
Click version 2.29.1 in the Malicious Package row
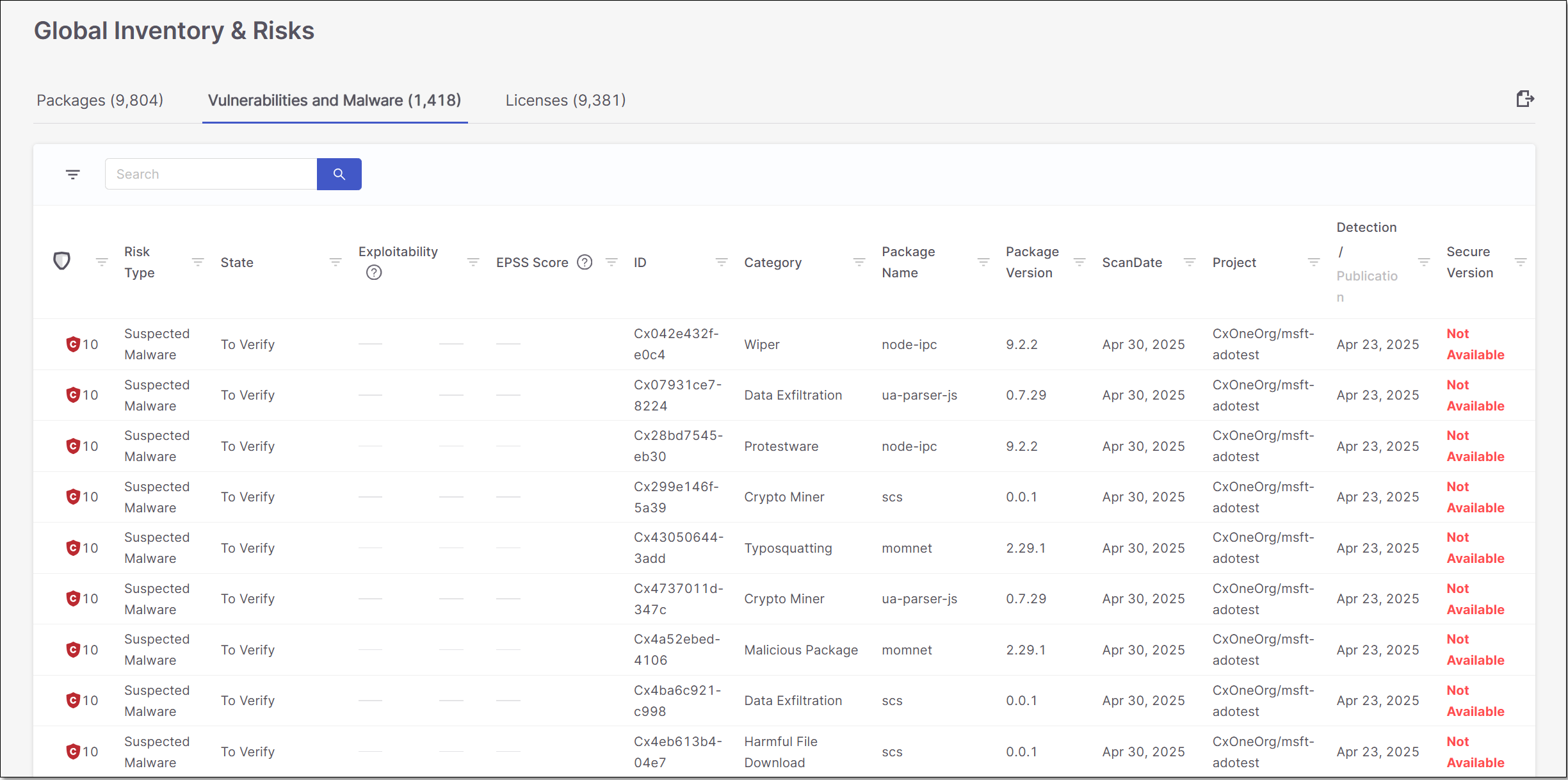1026,650
